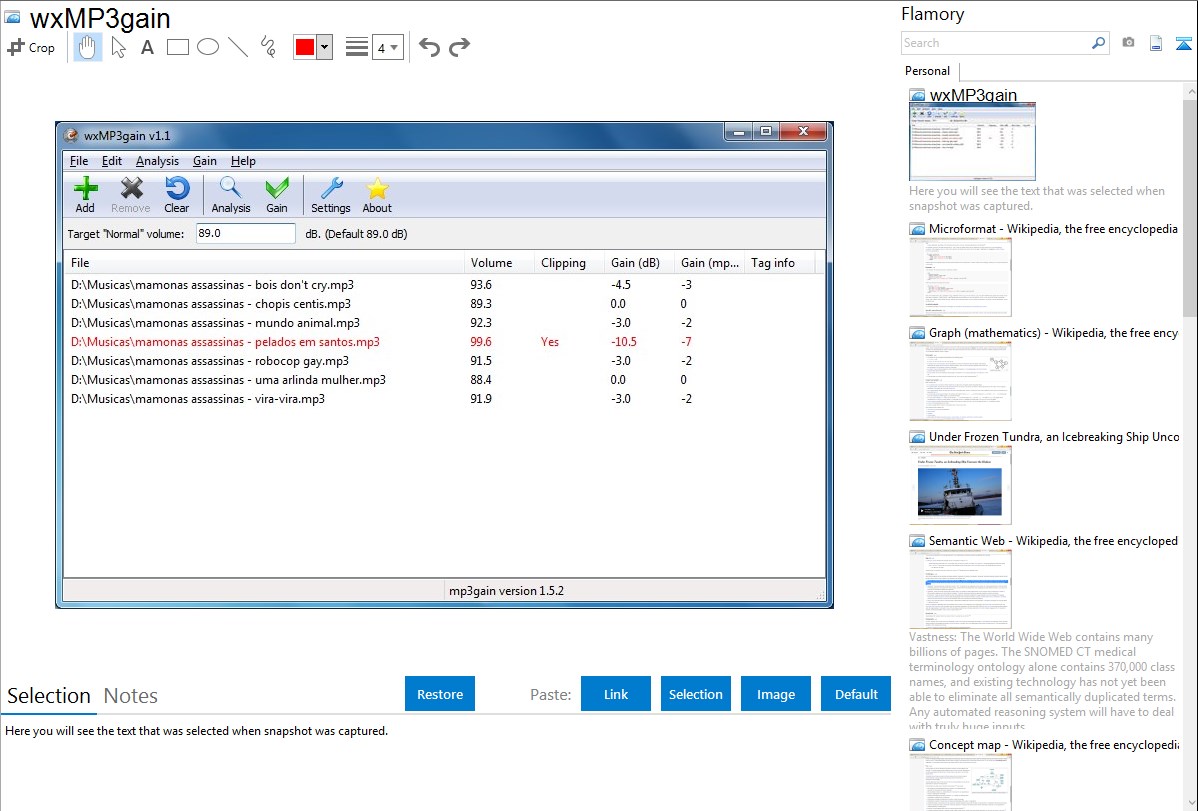
Task: Click the Microformat - Wikipedia snapshot title
Action: 1053,229
